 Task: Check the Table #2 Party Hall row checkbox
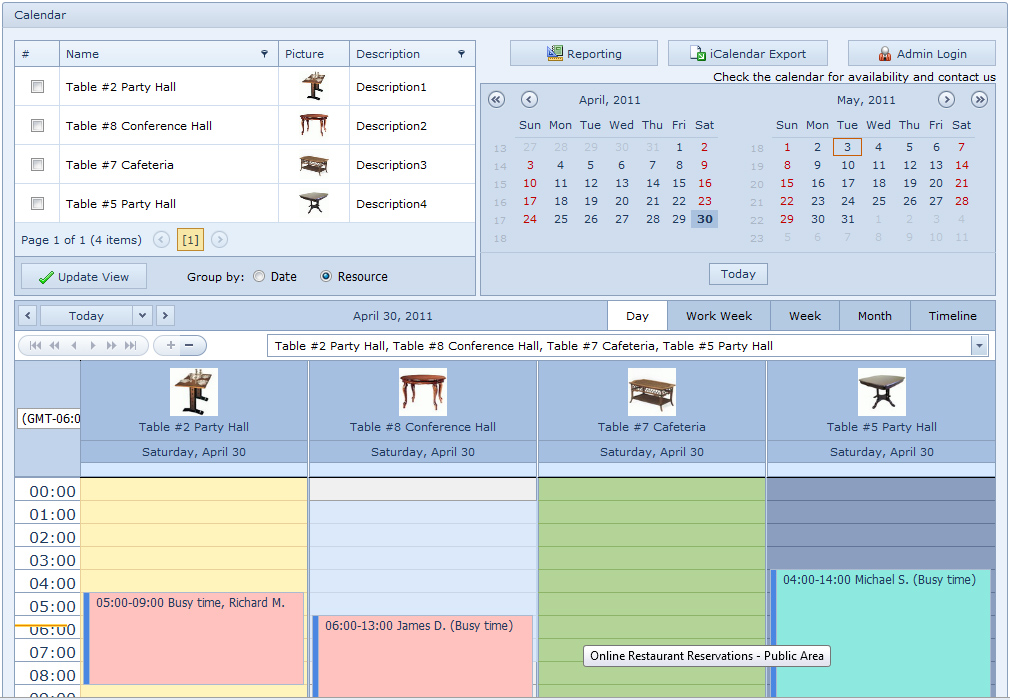(x=36, y=86)
